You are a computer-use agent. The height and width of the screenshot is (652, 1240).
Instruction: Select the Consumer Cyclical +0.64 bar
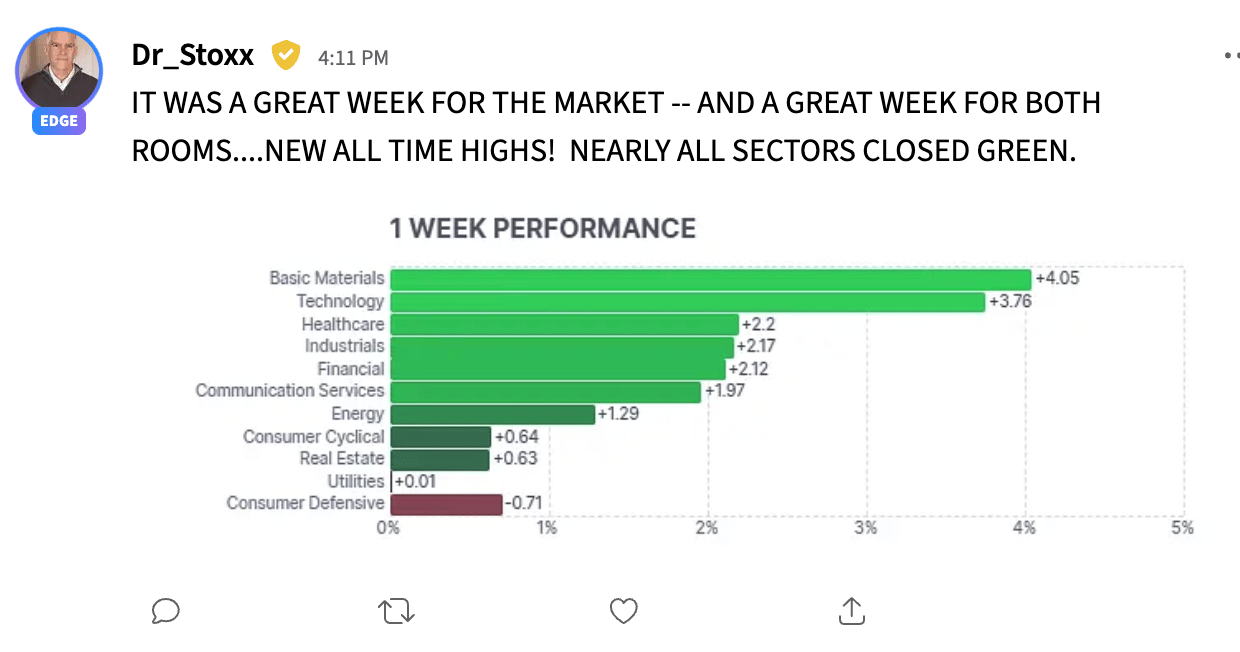coord(440,437)
